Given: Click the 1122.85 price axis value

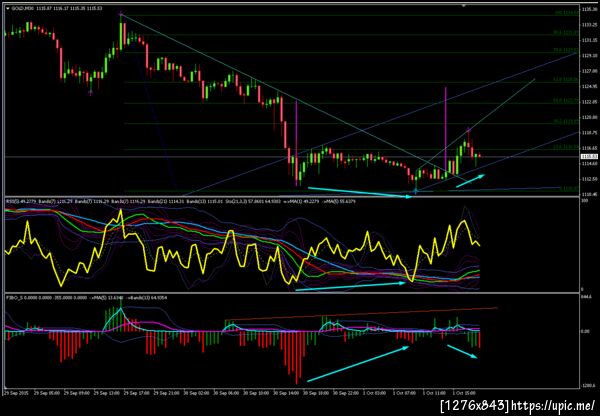Looking at the screenshot, I should pyautogui.click(x=588, y=101).
